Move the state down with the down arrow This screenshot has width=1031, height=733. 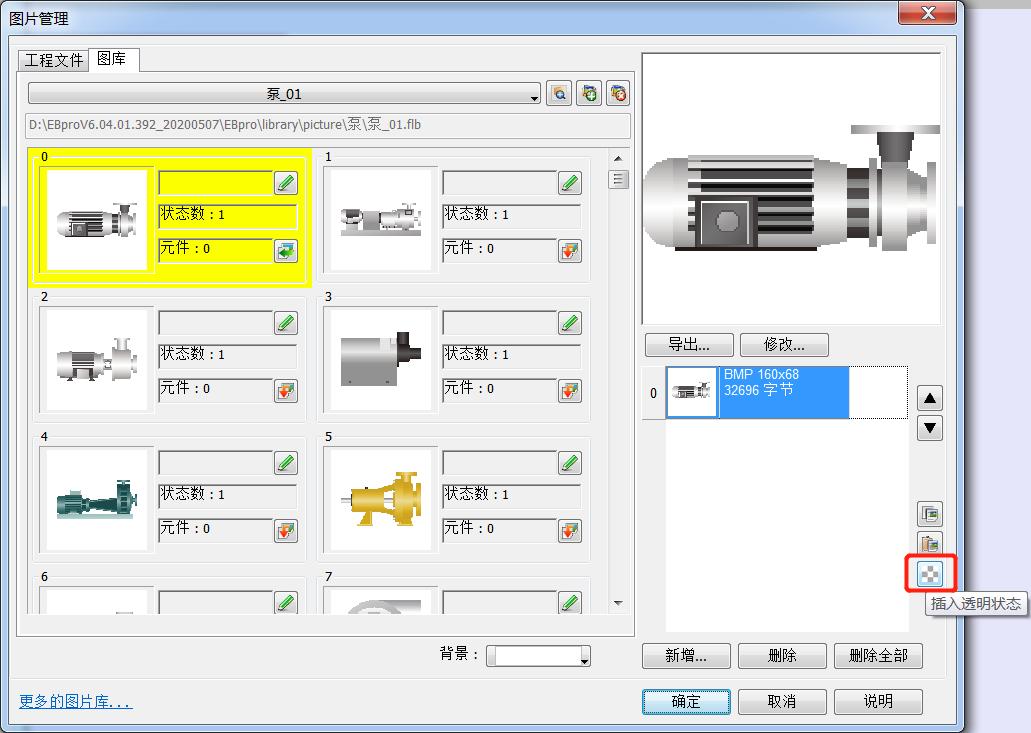tap(930, 428)
